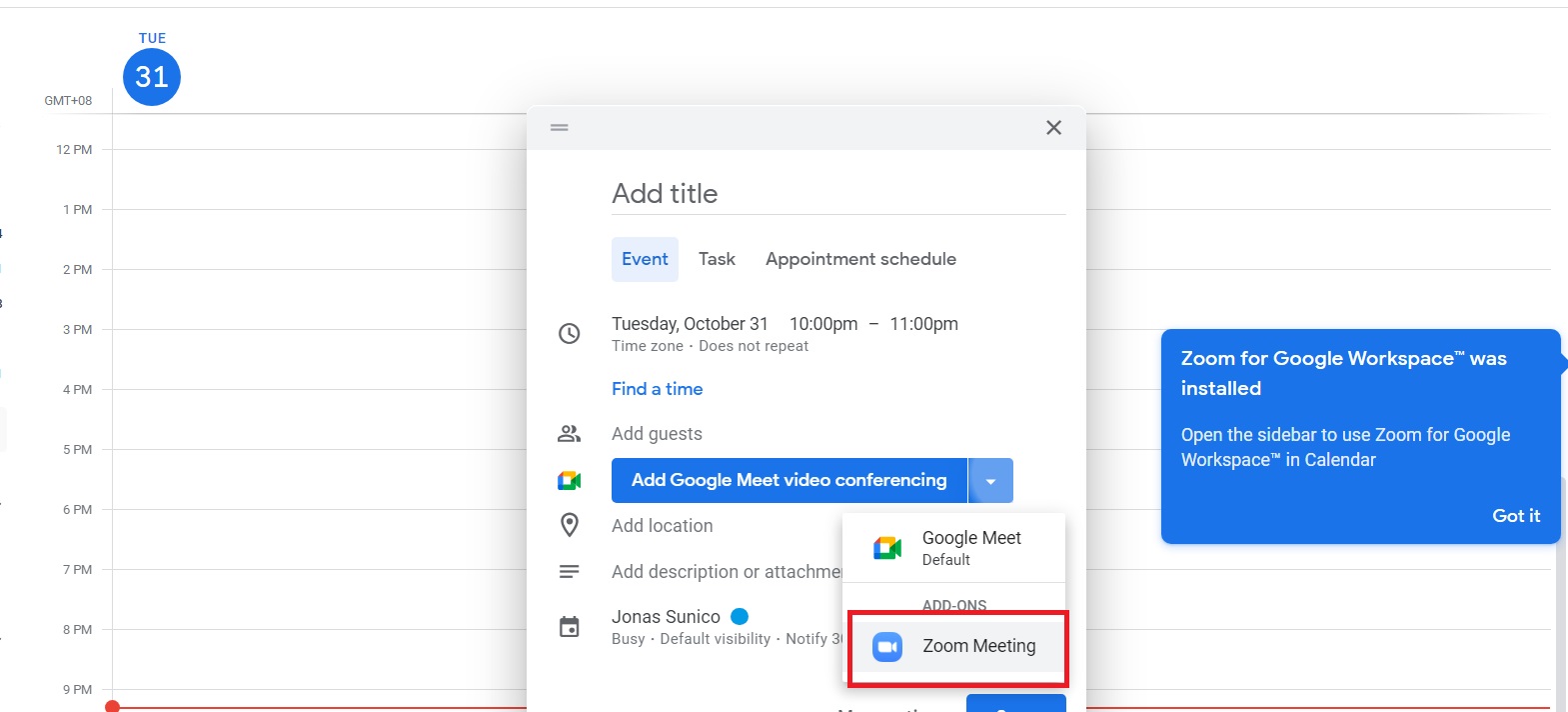The height and width of the screenshot is (712, 1568).
Task: Select the Jonas Sunico calendar name
Action: 666,617
